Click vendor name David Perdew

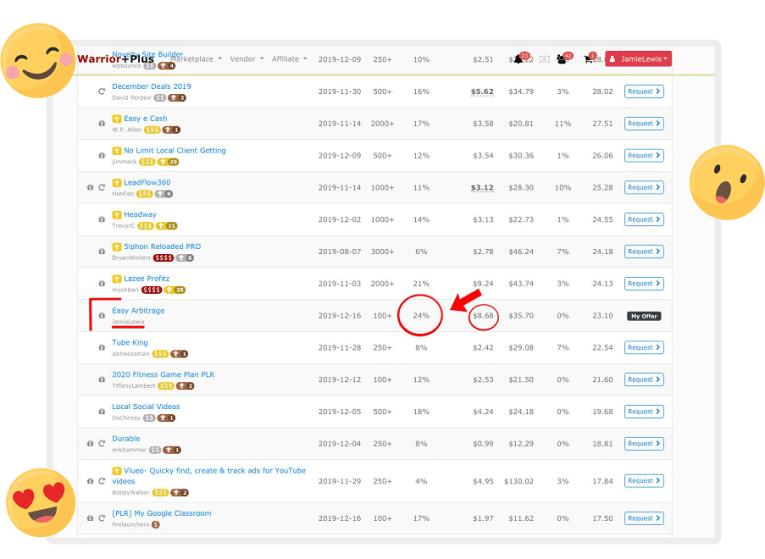pos(131,98)
